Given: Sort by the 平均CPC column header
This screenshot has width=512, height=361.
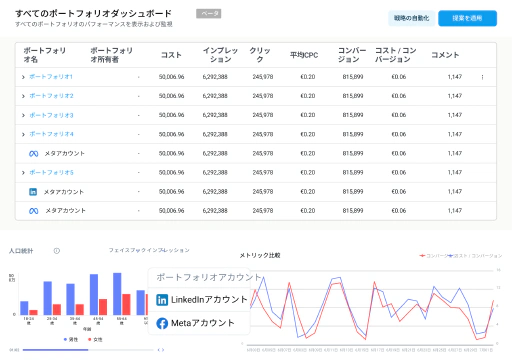Looking at the screenshot, I should (304, 55).
